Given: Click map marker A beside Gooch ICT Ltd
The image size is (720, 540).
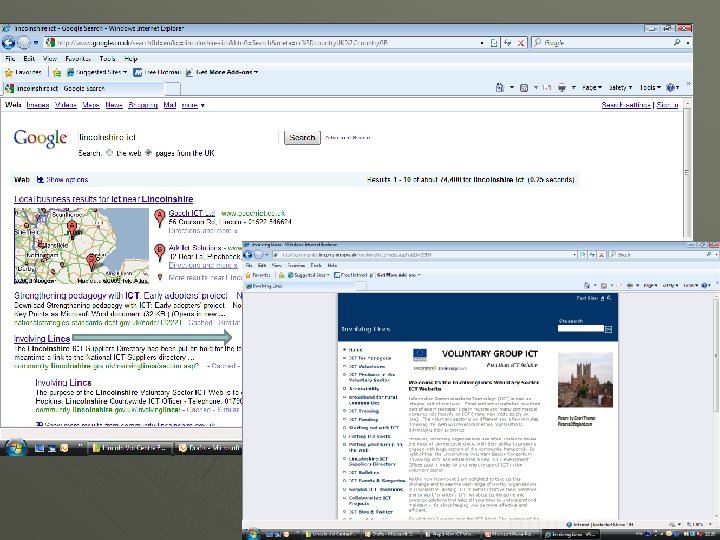Looking at the screenshot, I should click(x=159, y=218).
